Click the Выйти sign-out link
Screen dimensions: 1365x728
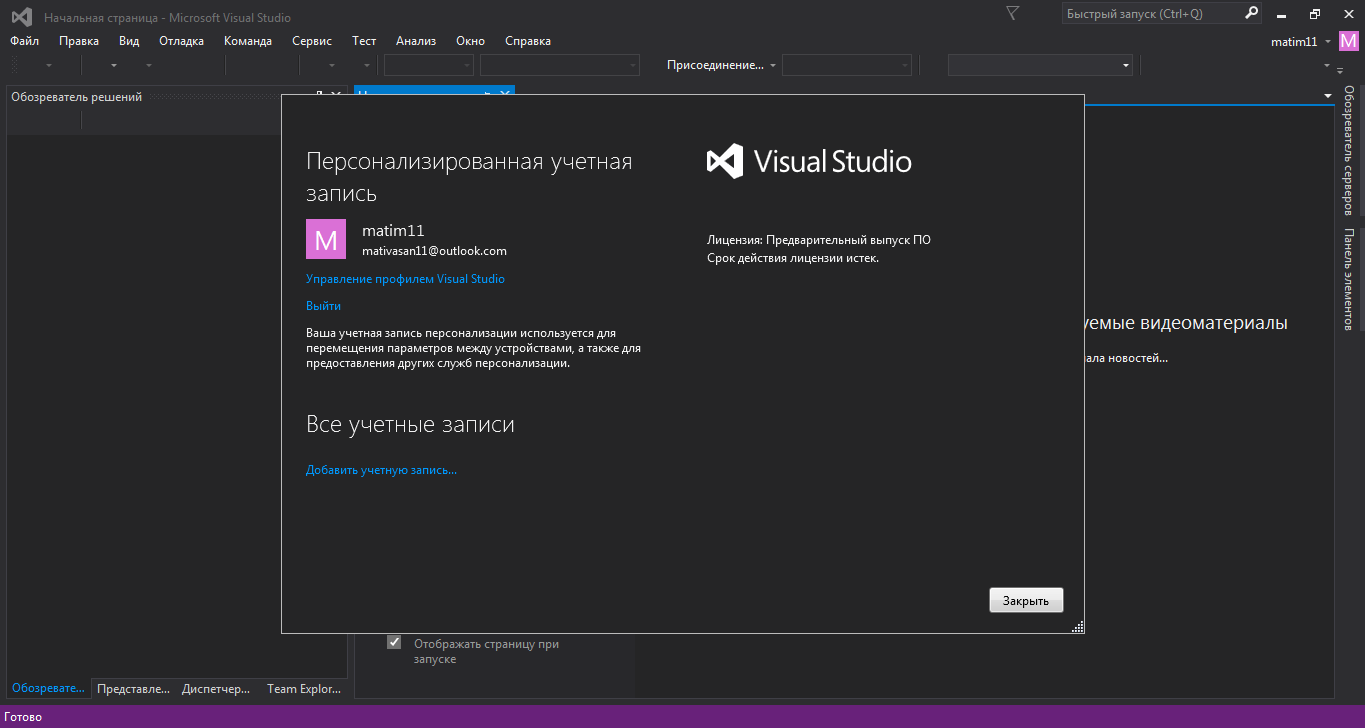(x=323, y=306)
